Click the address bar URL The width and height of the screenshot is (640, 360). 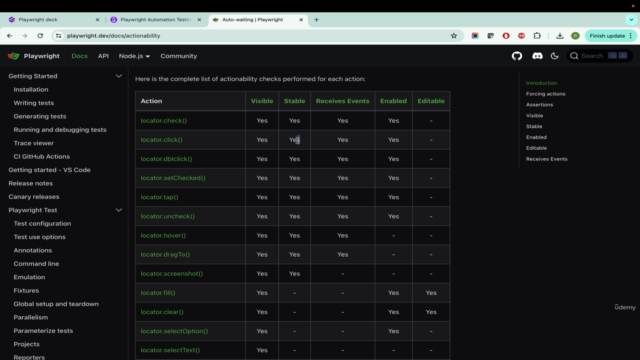(113, 36)
